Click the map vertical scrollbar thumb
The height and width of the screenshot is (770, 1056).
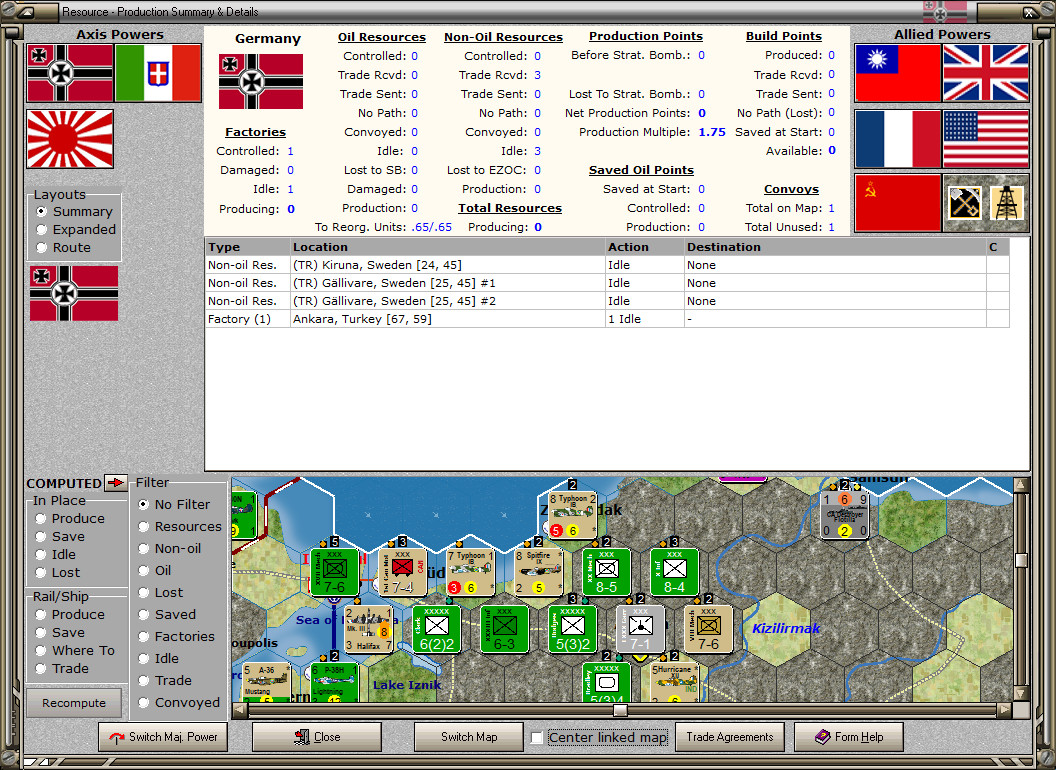pos(1021,560)
